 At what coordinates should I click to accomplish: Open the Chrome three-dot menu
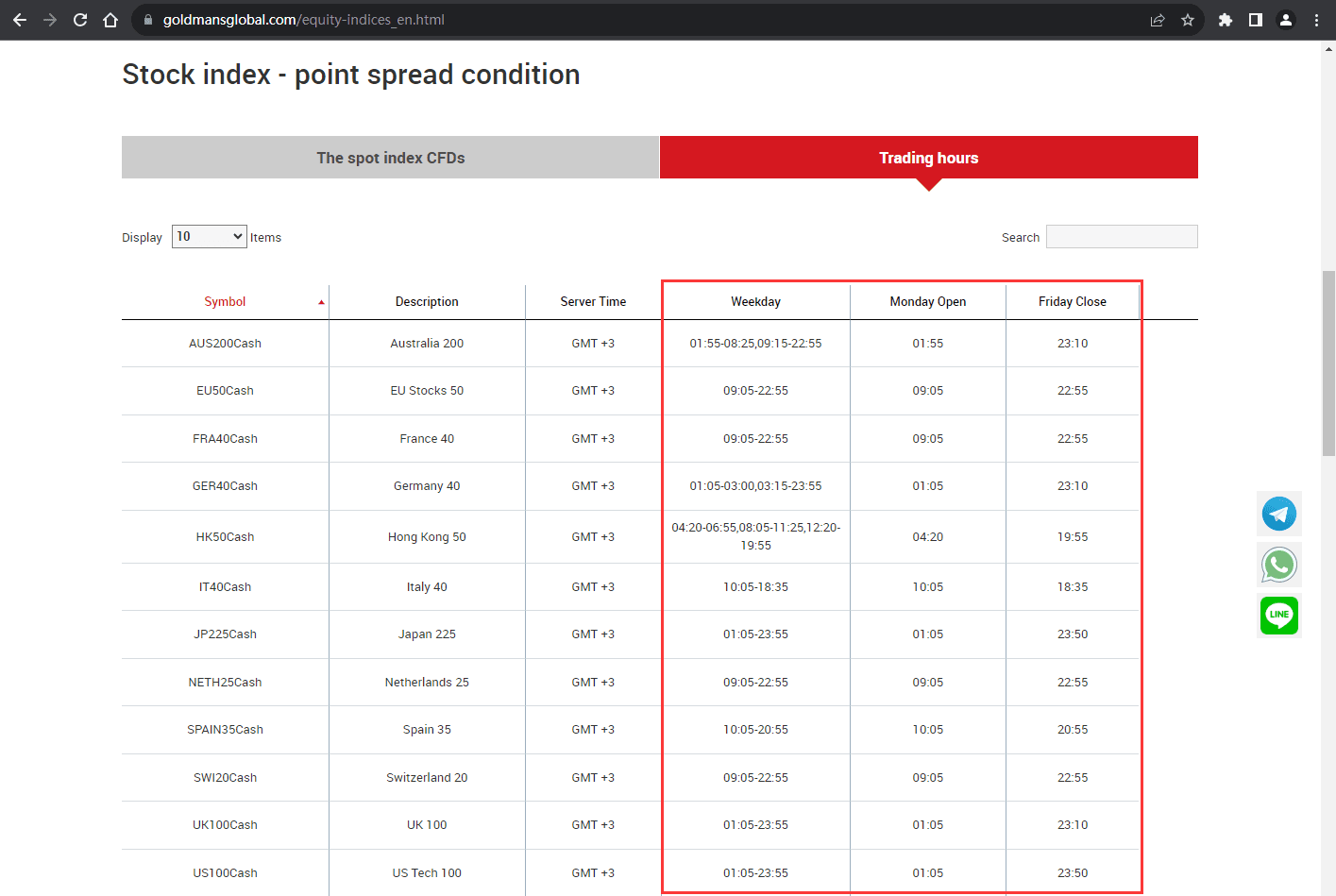(1316, 20)
